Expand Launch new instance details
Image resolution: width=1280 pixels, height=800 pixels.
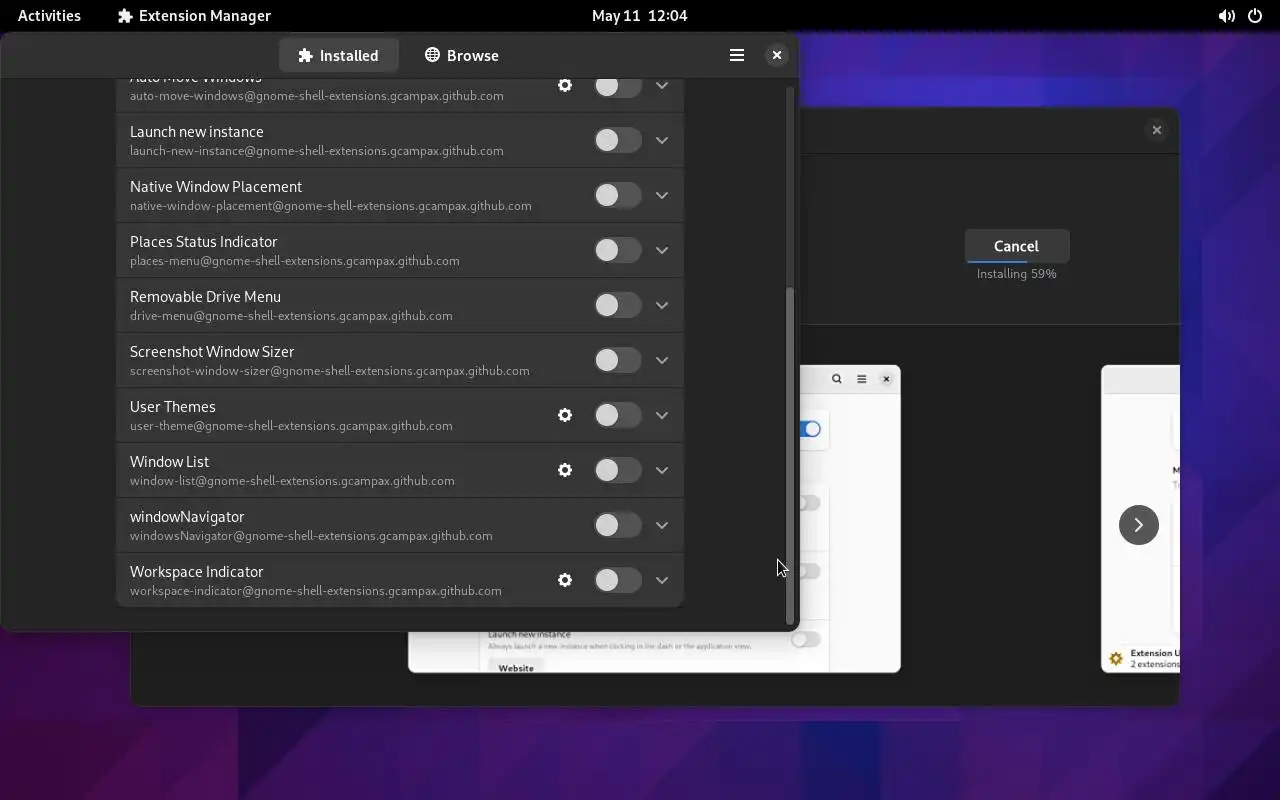662,141
